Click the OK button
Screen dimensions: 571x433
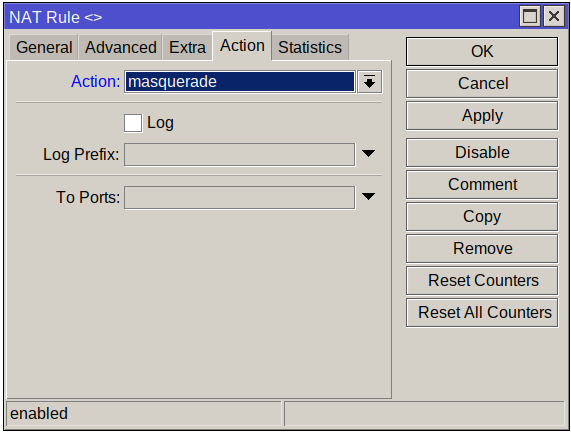[x=482, y=51]
